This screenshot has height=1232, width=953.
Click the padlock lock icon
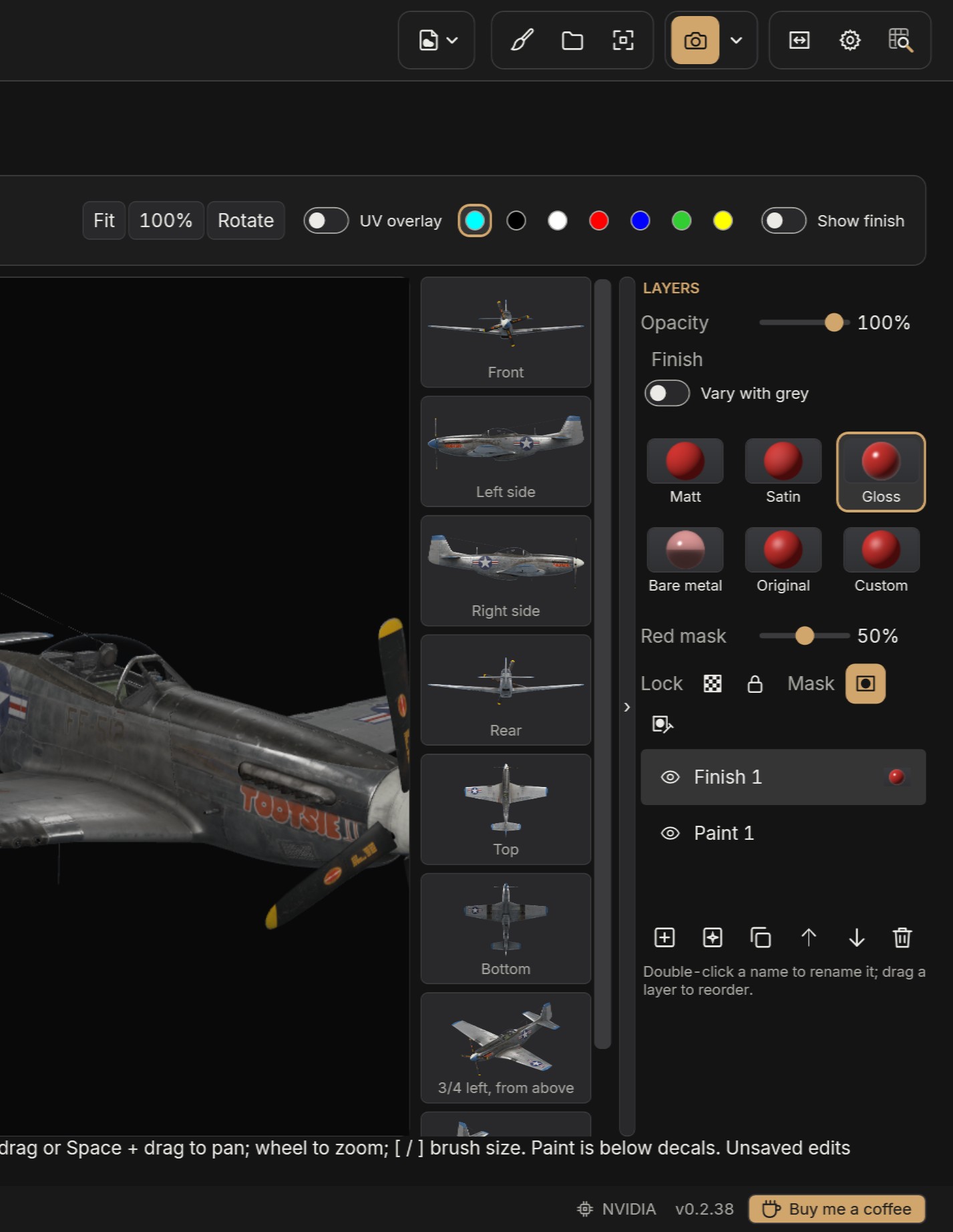pyautogui.click(x=755, y=683)
